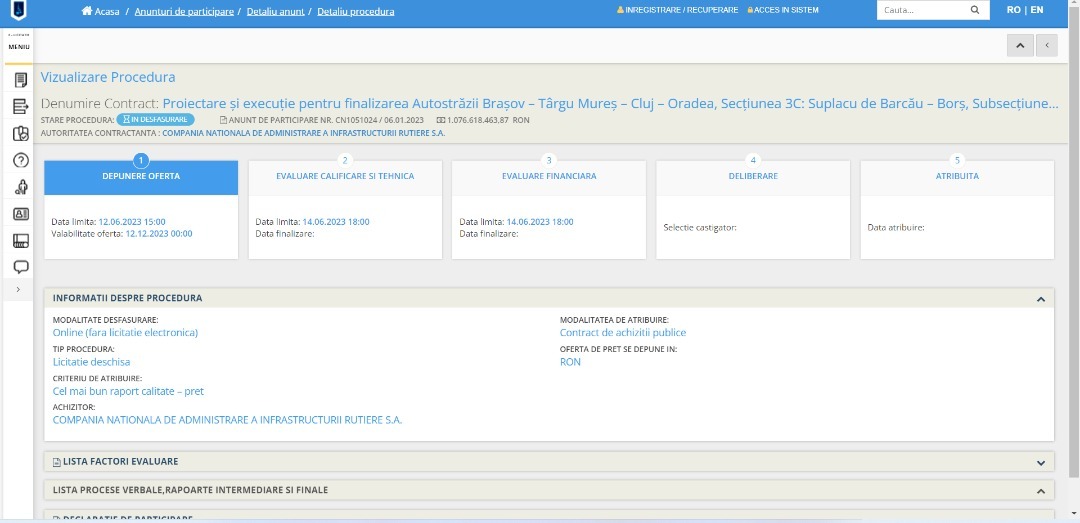Image resolution: width=1080 pixels, height=523 pixels.
Task: Open Detaliu anunt breadcrumb
Action: point(277,12)
